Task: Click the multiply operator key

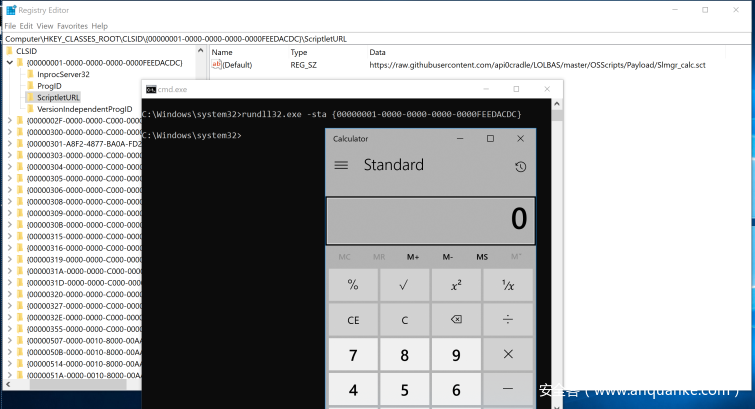Action: tap(508, 354)
